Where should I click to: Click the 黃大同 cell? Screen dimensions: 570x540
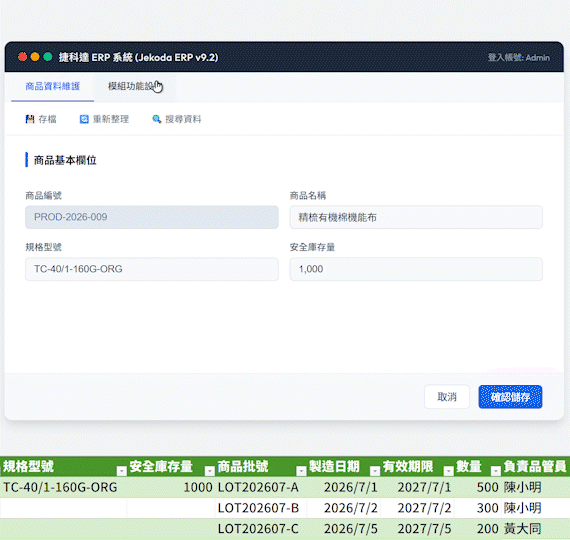pyautogui.click(x=535, y=529)
